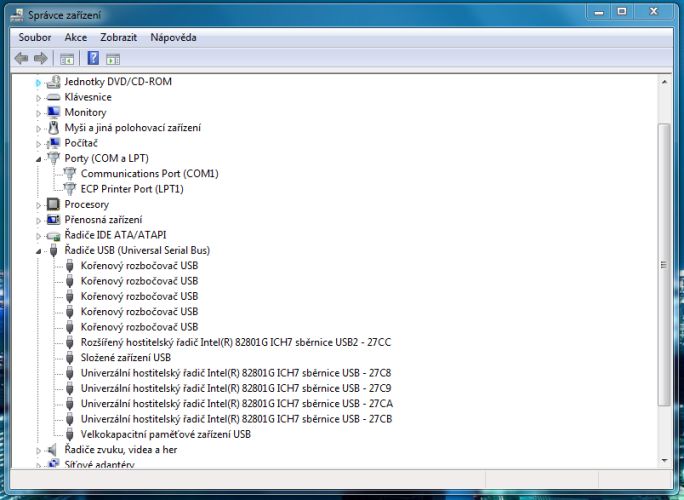Viewport: 684px width, 500px height.
Task: Click the port icon beside Porty (COM a LPT)
Action: click(53, 158)
